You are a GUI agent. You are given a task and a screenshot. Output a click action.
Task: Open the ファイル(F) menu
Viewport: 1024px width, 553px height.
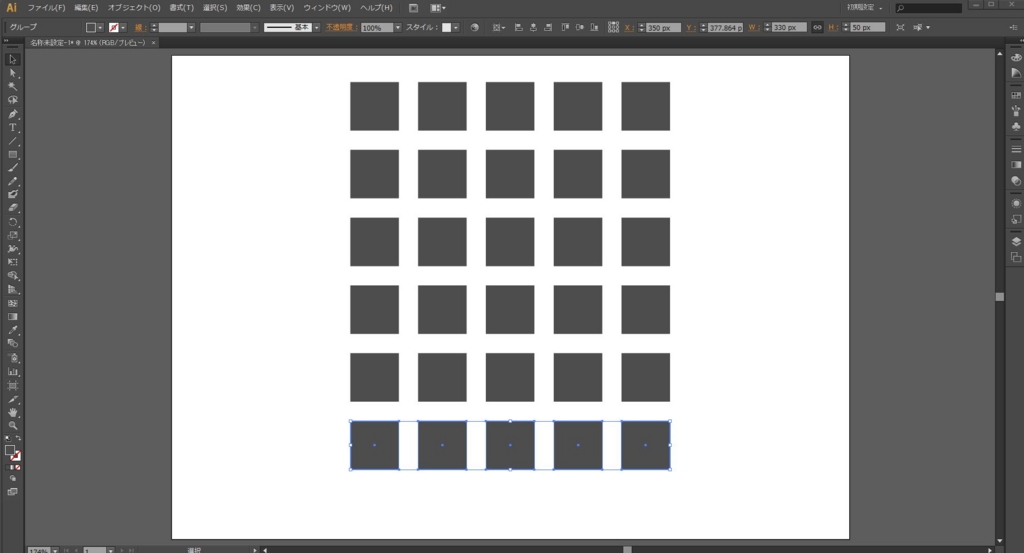46,8
